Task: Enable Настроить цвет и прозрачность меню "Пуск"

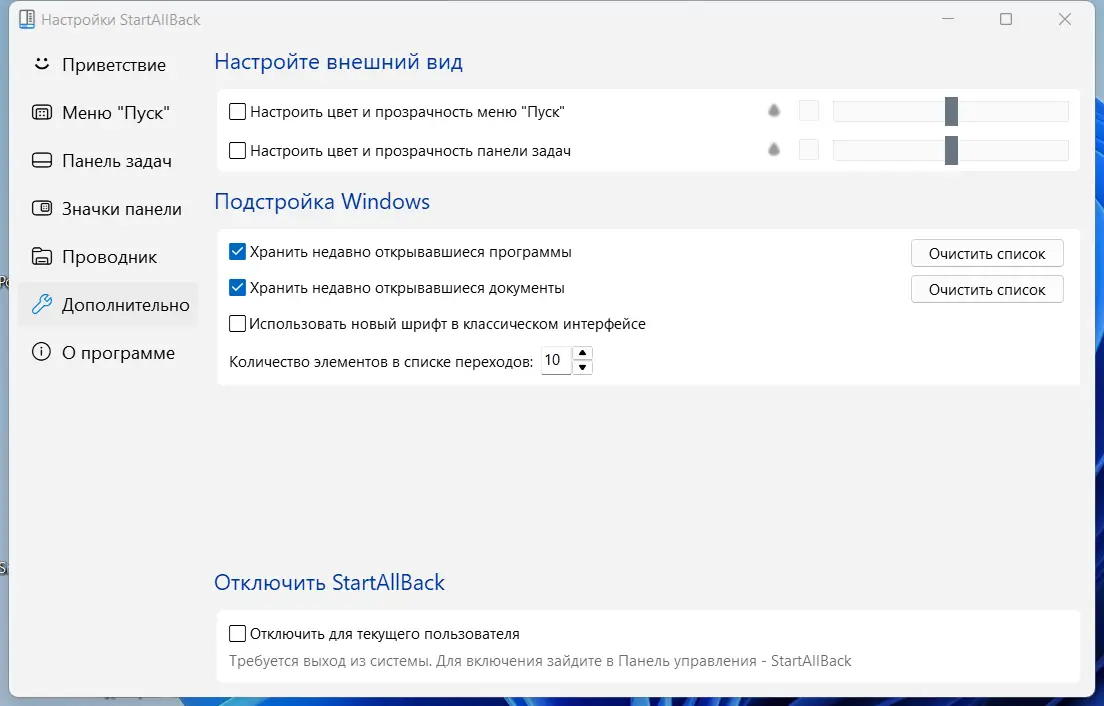Action: coord(237,111)
